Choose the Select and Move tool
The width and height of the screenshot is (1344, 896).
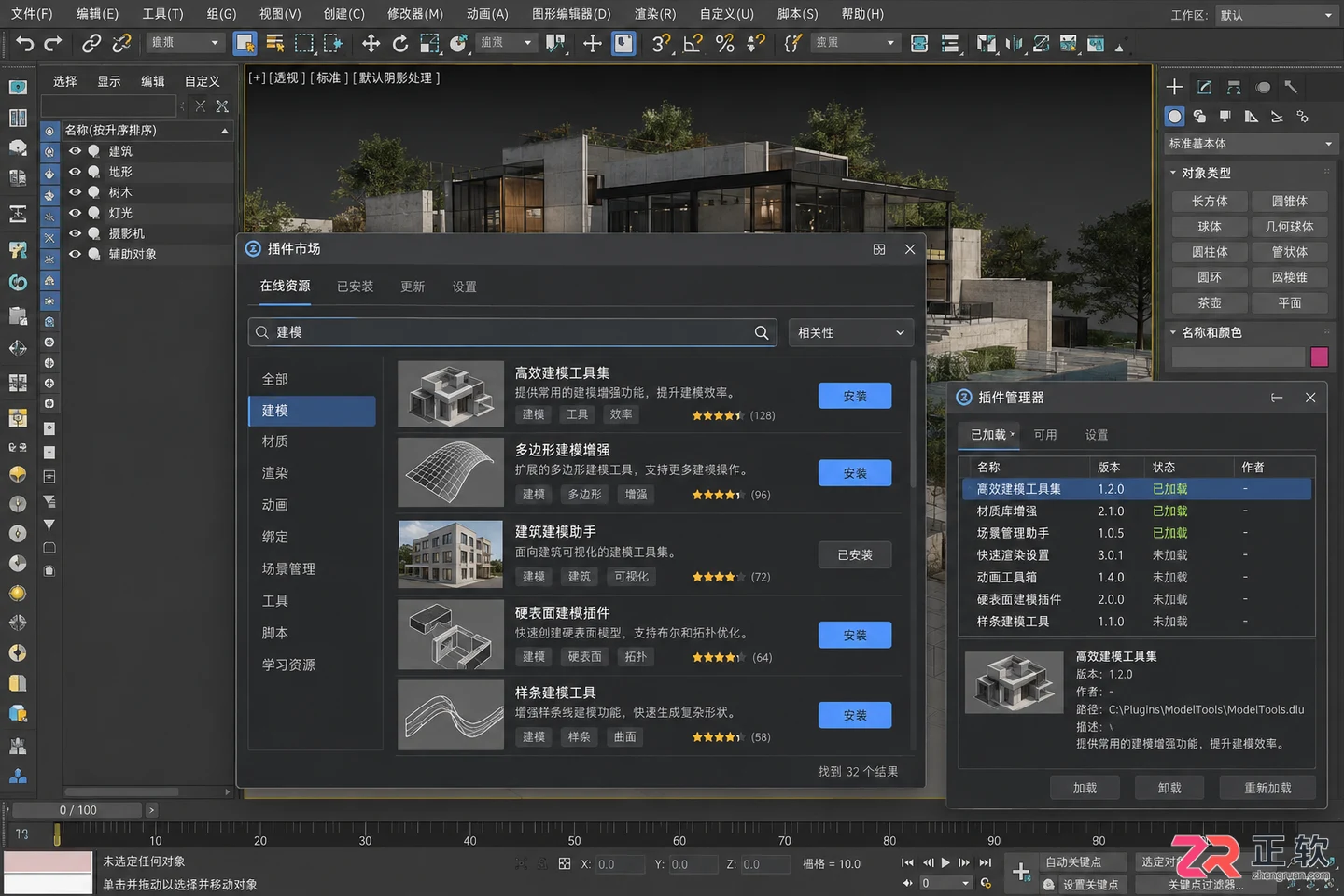(371, 43)
